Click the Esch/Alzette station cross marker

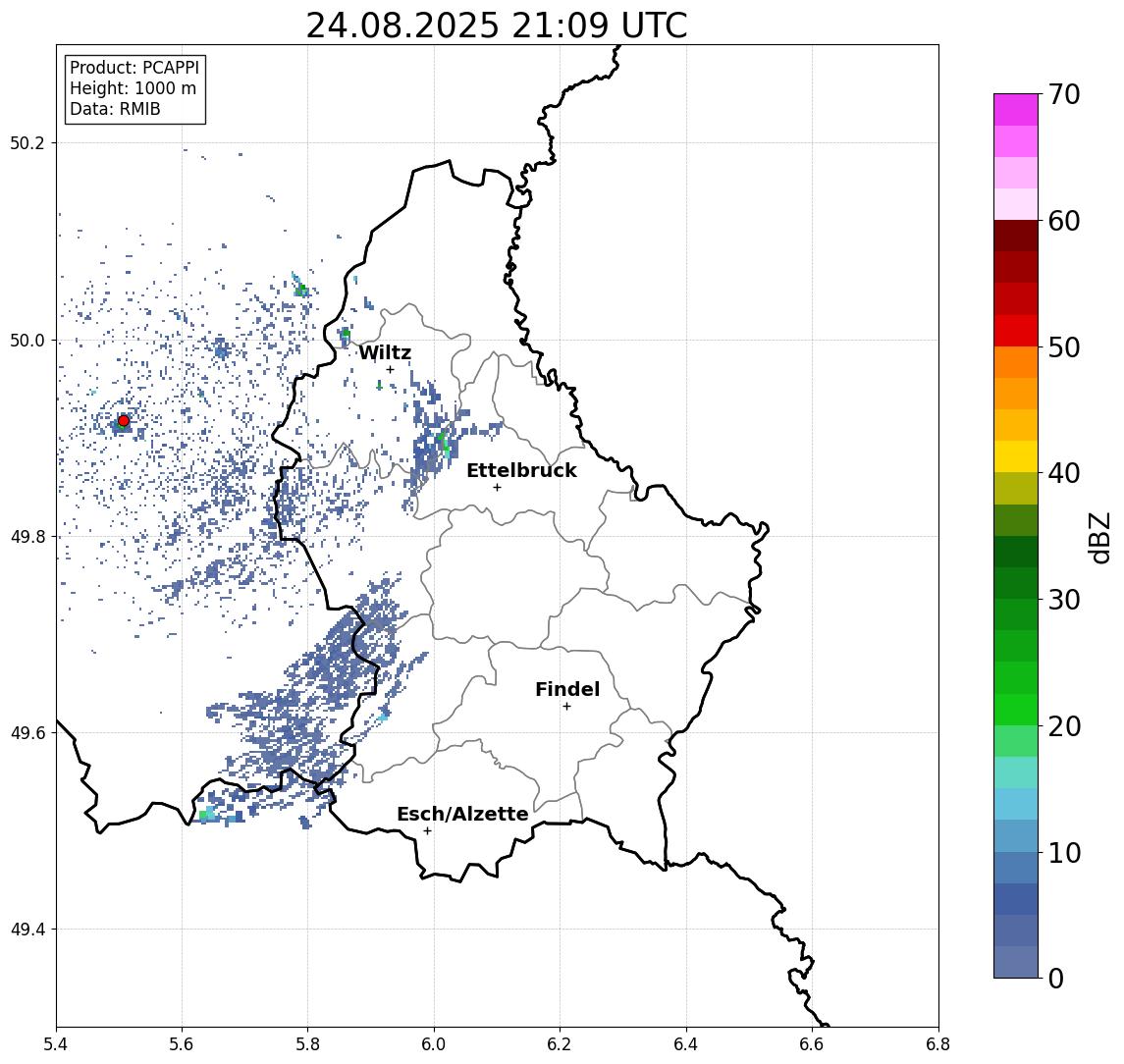click(x=427, y=831)
